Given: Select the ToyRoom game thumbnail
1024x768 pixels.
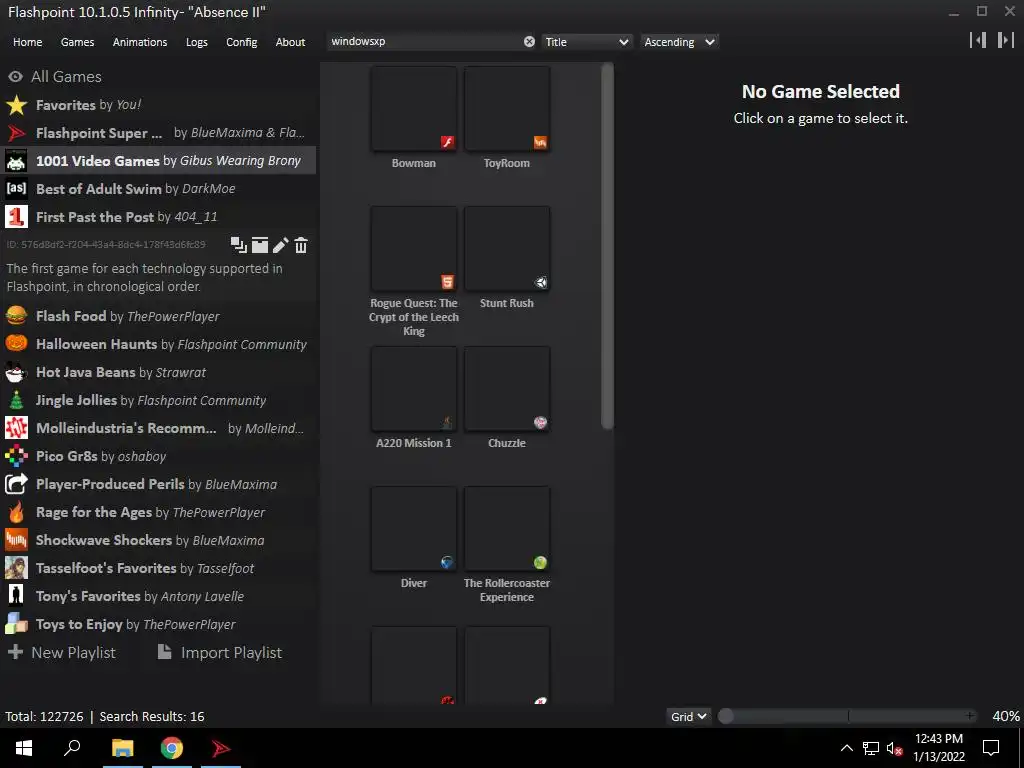Looking at the screenshot, I should click(x=507, y=109).
